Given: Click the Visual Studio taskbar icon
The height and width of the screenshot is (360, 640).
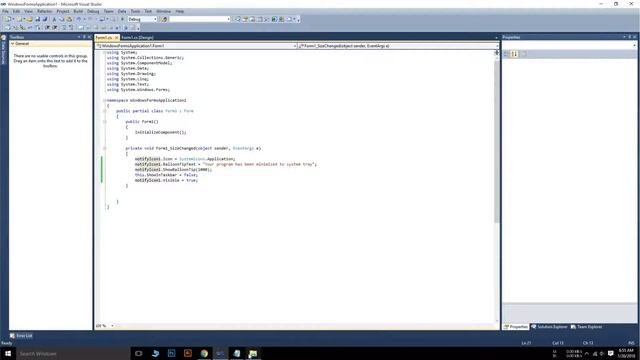Looking at the screenshot, I should 220,353.
